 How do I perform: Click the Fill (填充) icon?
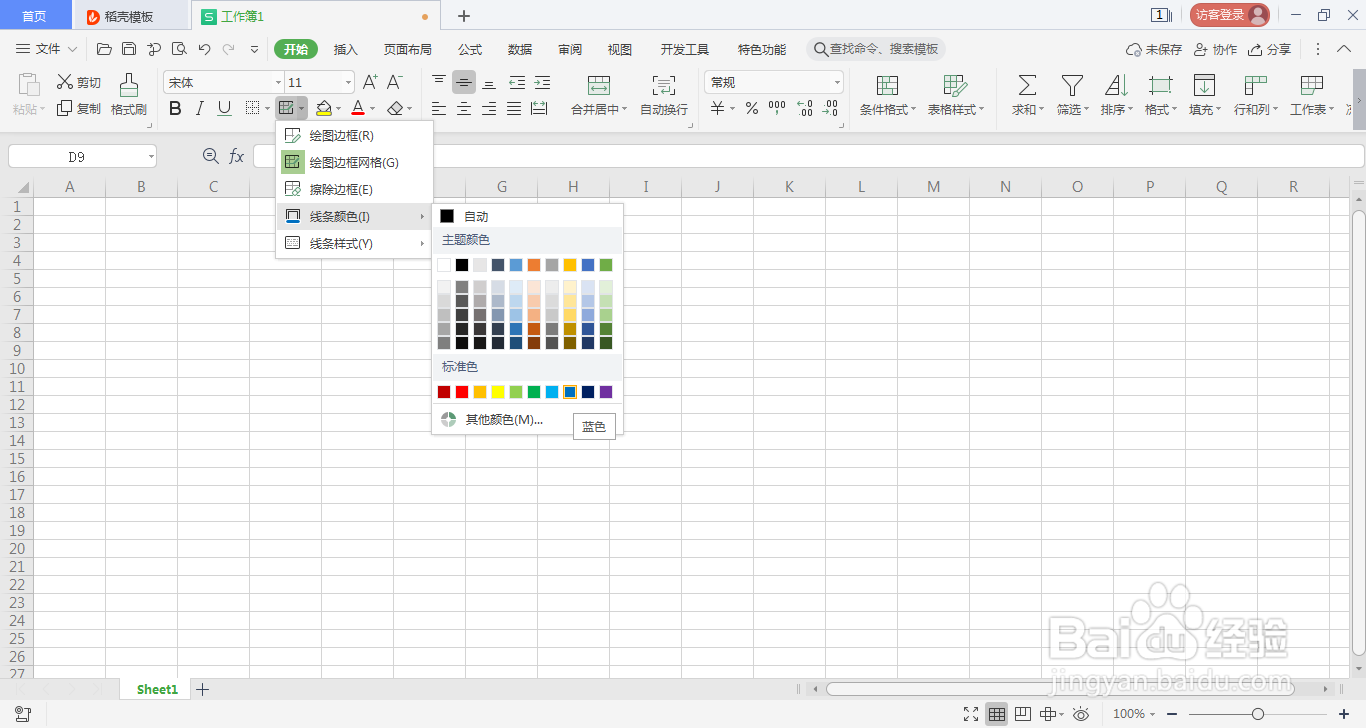(1204, 86)
